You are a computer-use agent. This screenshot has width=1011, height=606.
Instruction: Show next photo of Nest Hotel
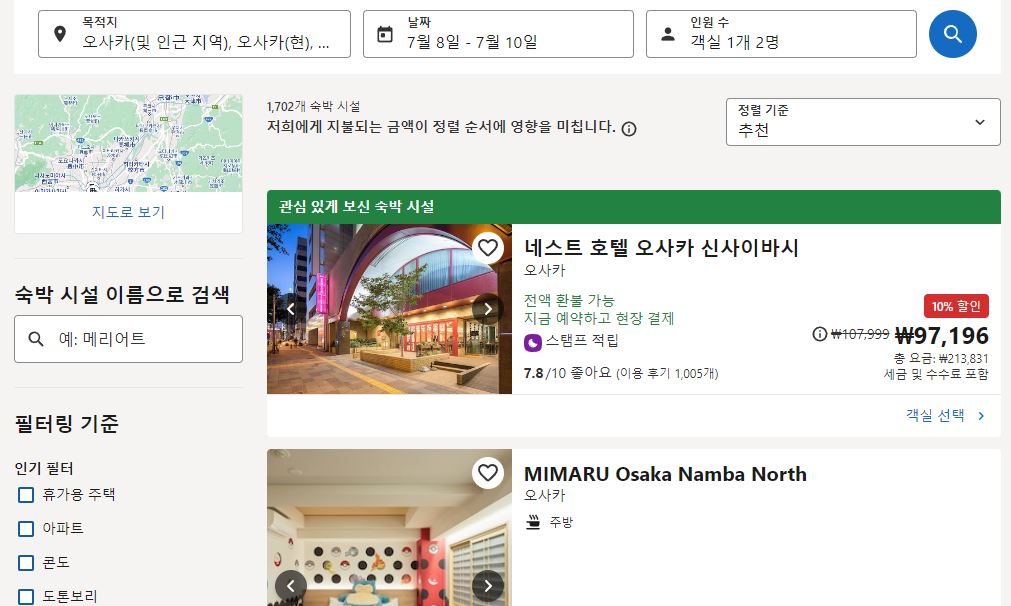pos(488,309)
